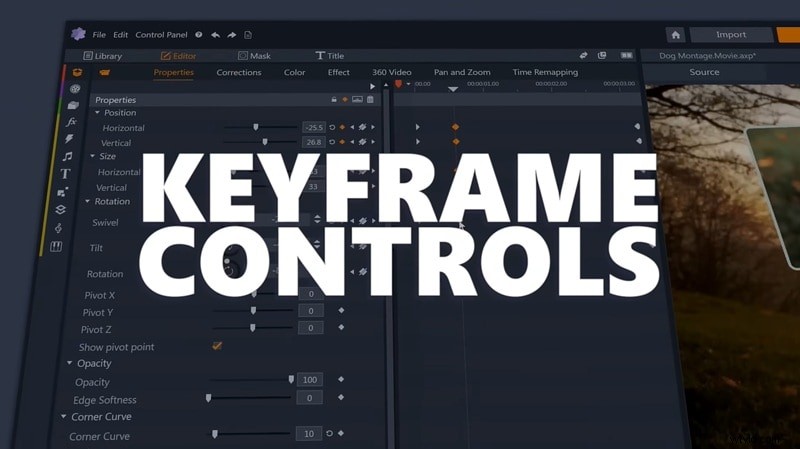The width and height of the screenshot is (800, 449).
Task: Click the help question mark icon
Action: tap(199, 35)
